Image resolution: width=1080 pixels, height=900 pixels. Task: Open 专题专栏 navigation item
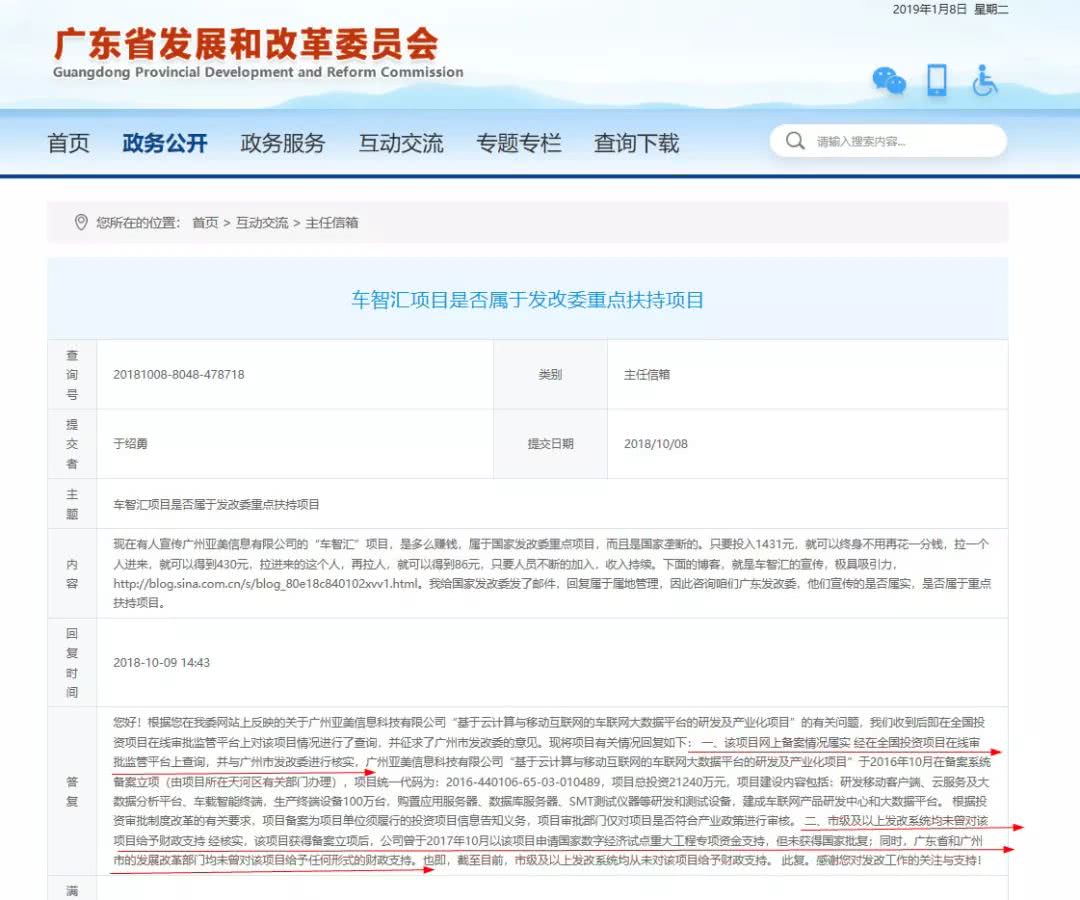519,143
